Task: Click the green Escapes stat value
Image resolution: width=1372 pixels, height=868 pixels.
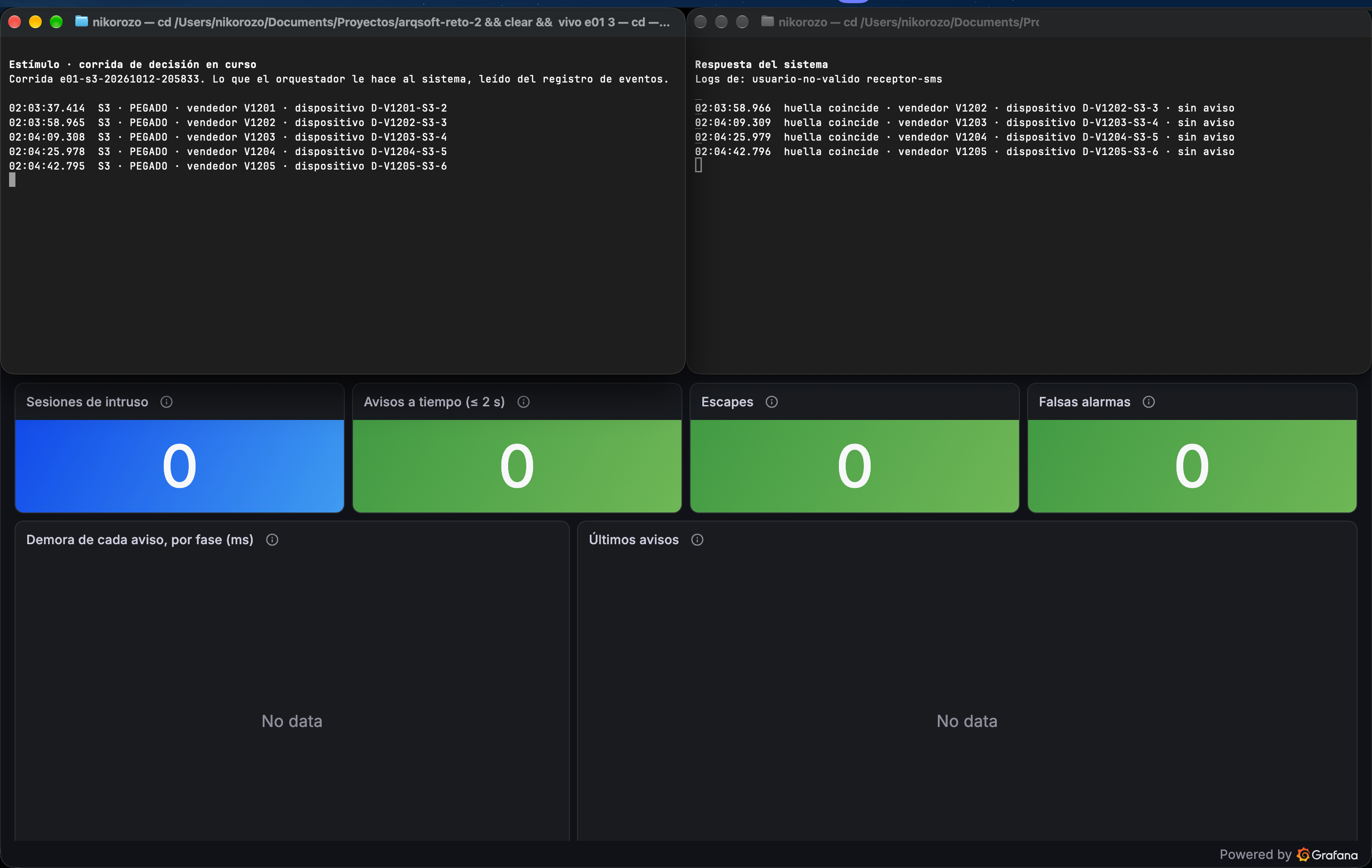Action: coord(854,467)
